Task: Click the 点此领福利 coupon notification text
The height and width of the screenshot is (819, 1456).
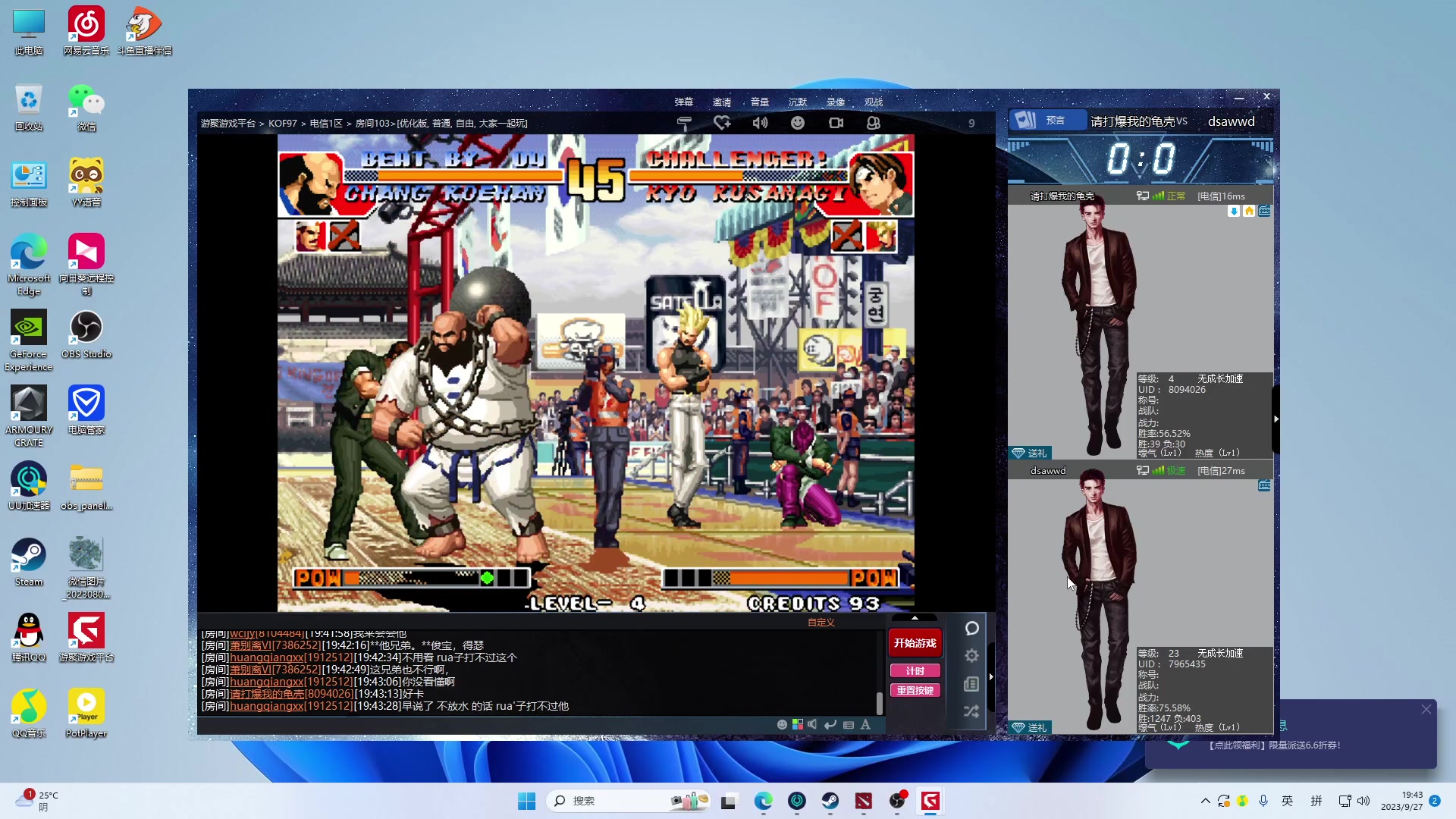Action: 1274,745
